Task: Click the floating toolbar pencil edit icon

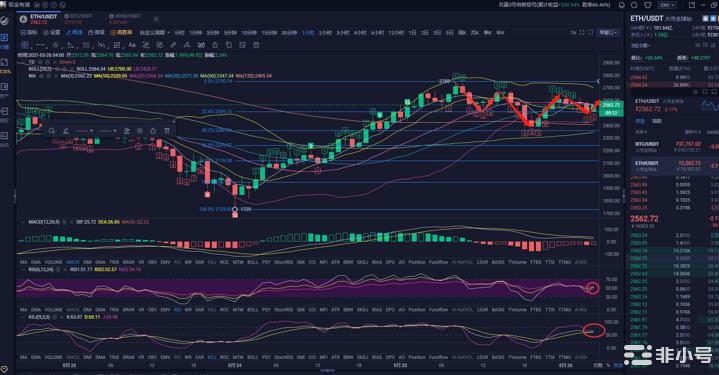Action: pyautogui.click(x=66, y=131)
